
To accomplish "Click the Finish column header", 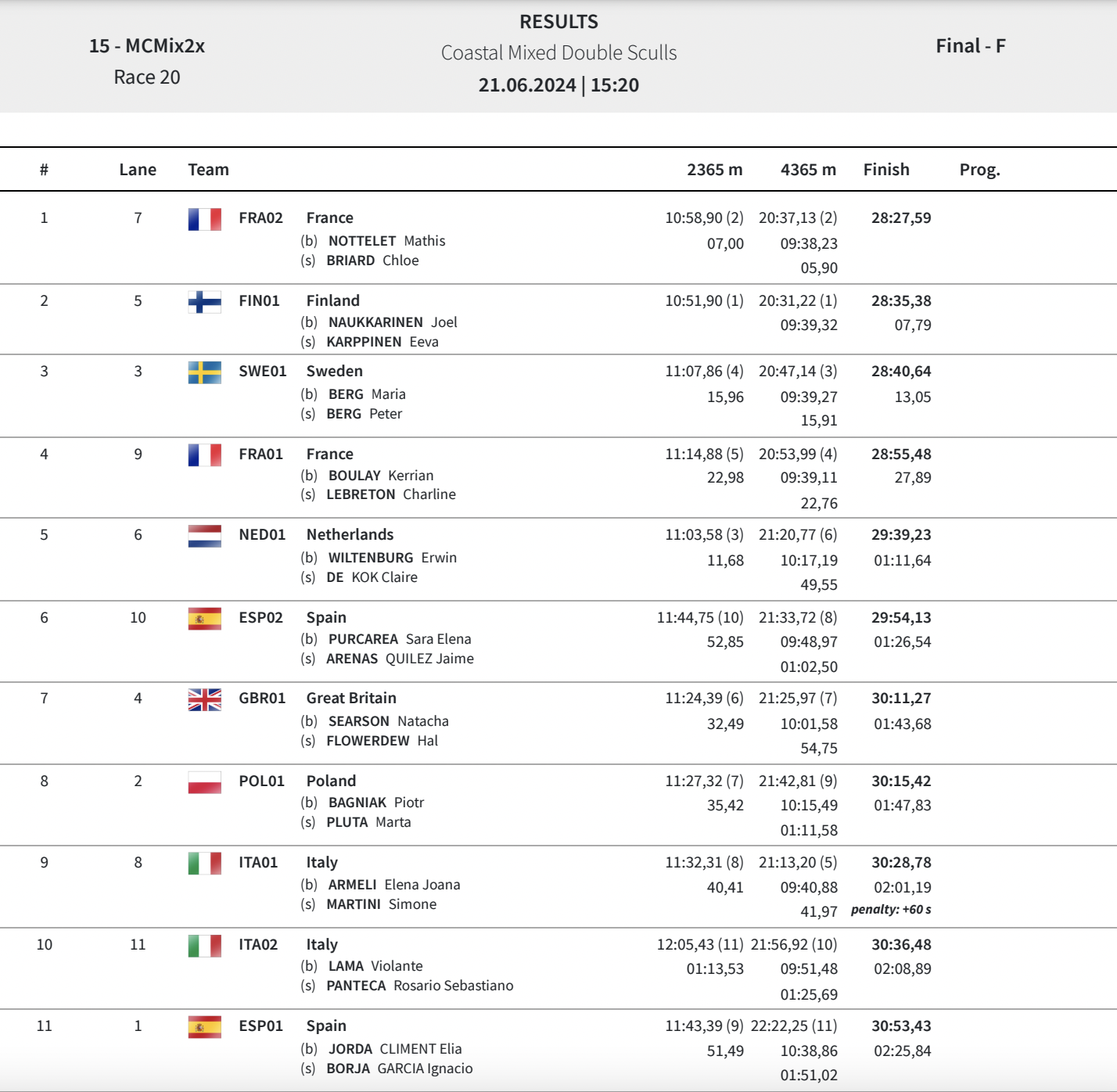I will point(886,170).
